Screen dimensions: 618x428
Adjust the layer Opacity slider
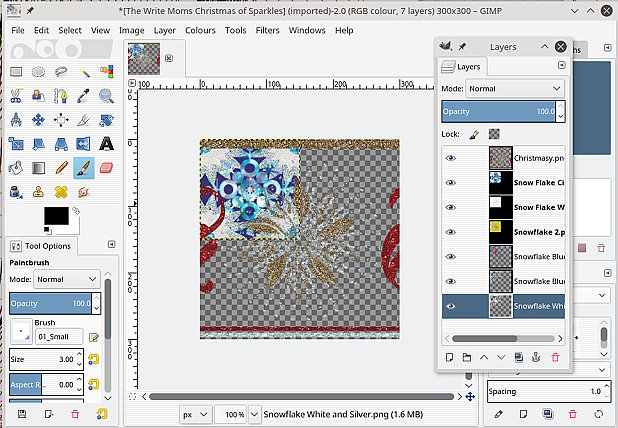point(499,112)
